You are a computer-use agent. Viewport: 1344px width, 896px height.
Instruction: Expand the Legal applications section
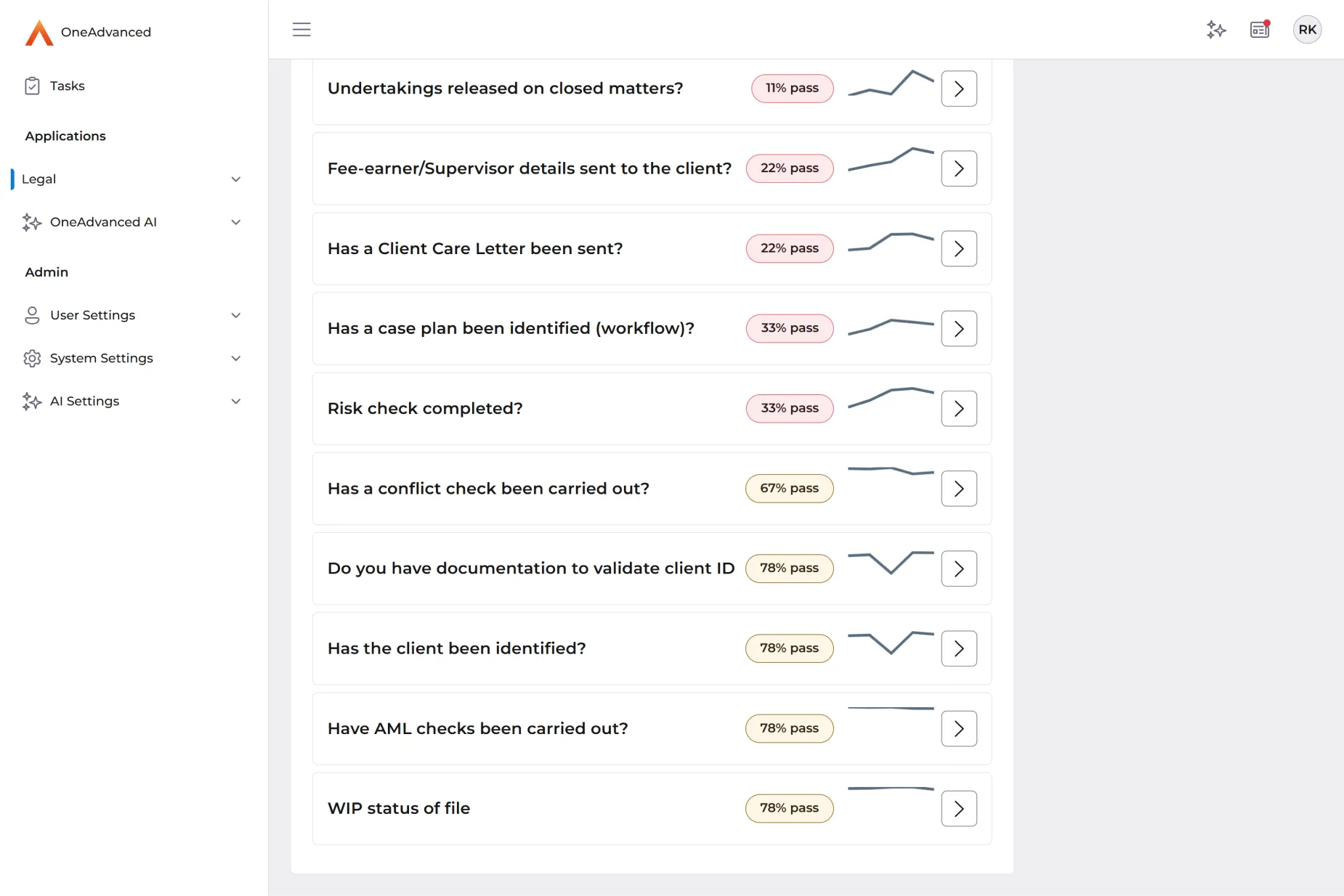(235, 179)
